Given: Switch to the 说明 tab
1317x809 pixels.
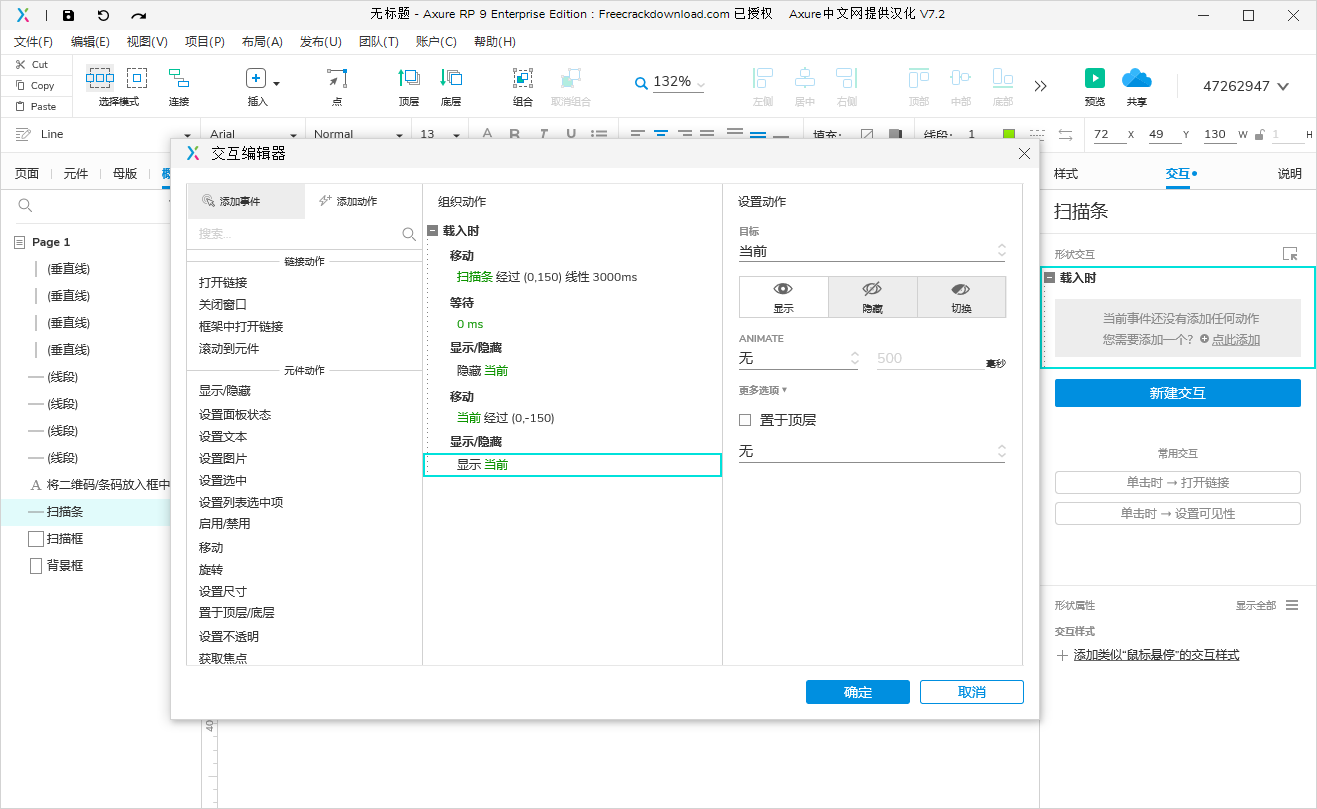Looking at the screenshot, I should point(1290,174).
